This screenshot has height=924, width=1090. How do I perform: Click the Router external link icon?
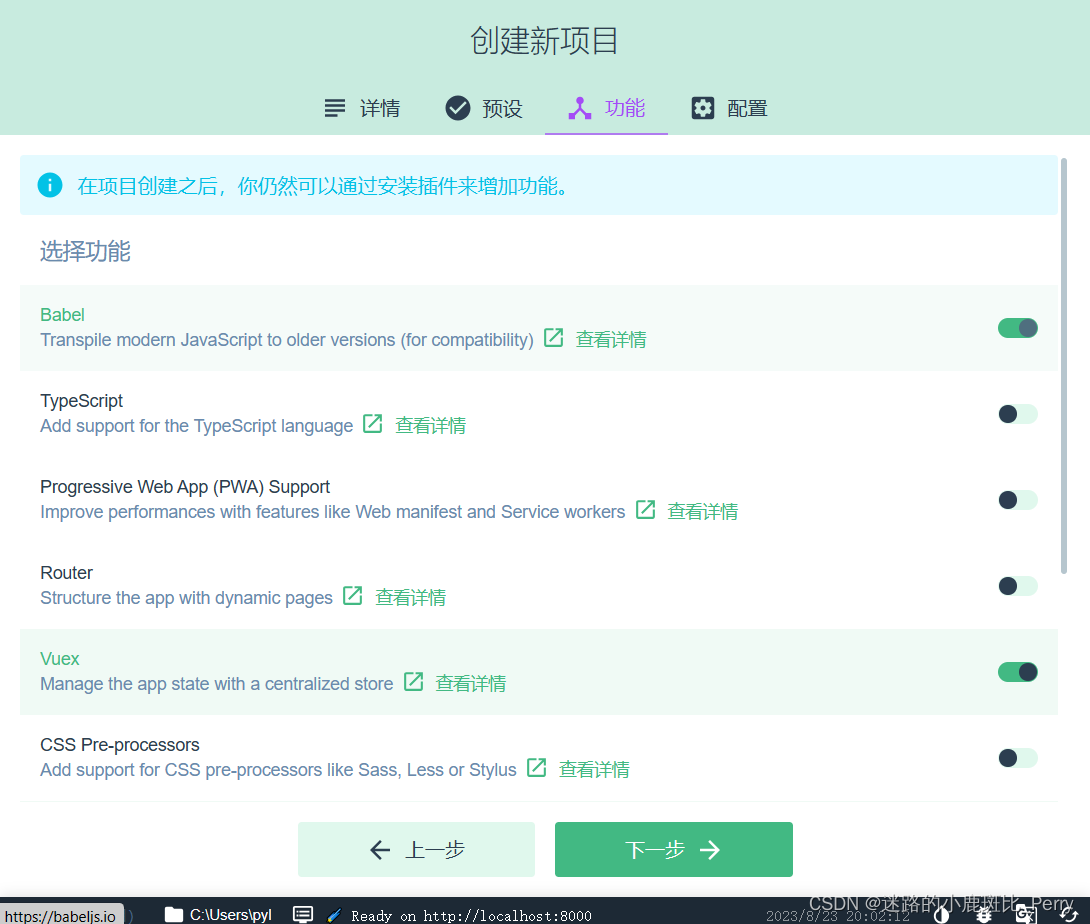[x=352, y=596]
